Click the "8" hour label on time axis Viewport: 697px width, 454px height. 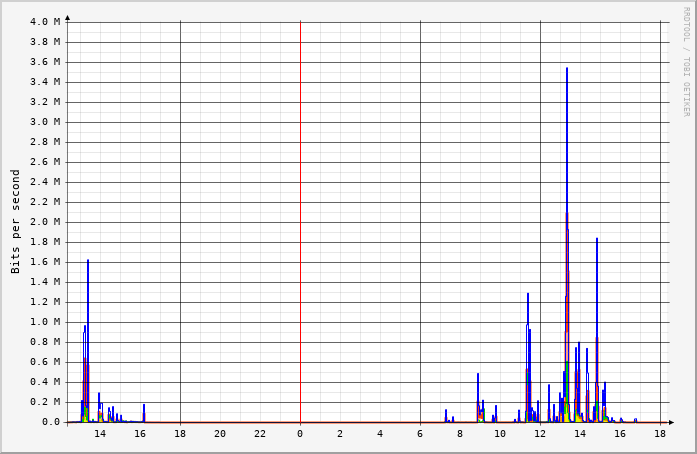[460, 434]
